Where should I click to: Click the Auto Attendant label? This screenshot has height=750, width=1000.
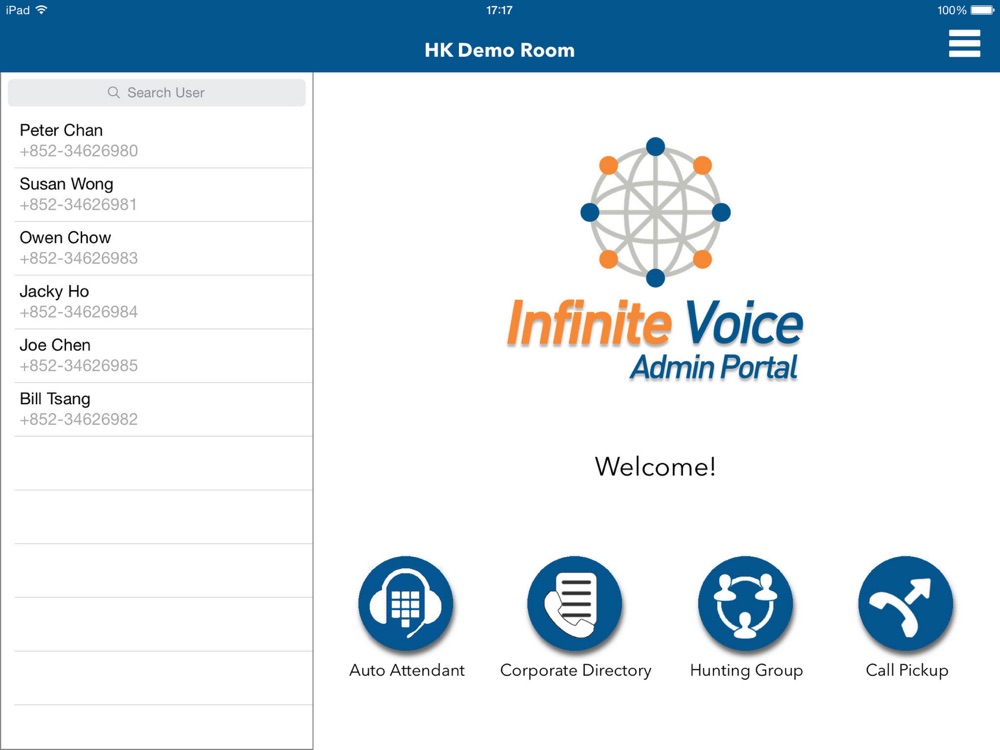pyautogui.click(x=407, y=670)
